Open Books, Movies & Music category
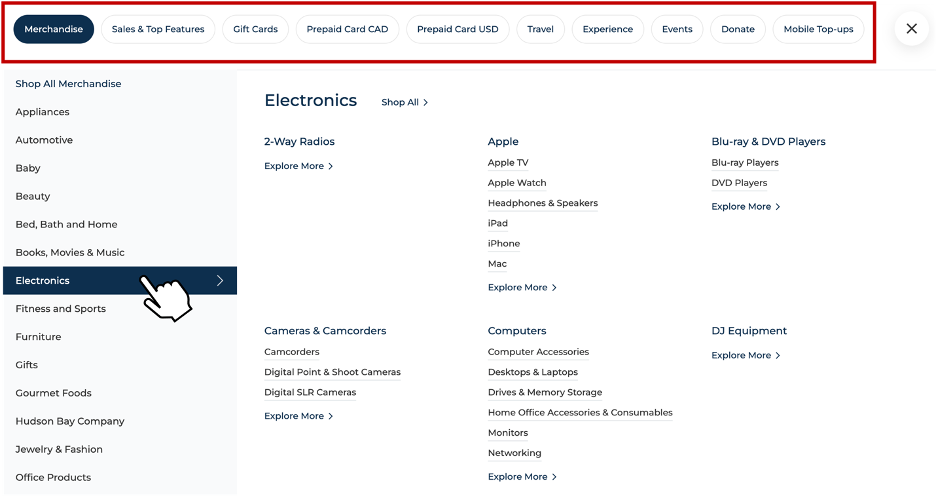The image size is (936, 496). (70, 252)
